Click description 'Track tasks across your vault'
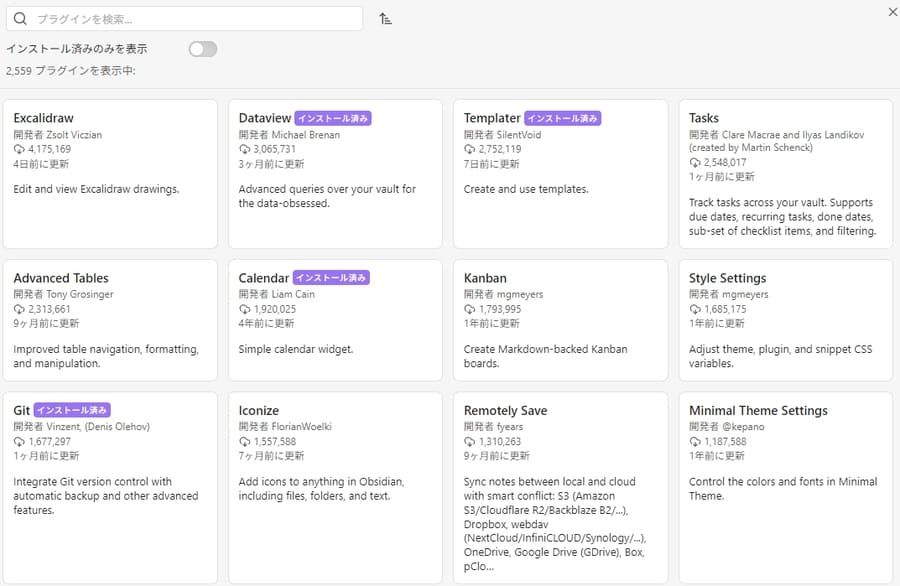Viewport: 900px width, 586px height. pyautogui.click(x=783, y=217)
